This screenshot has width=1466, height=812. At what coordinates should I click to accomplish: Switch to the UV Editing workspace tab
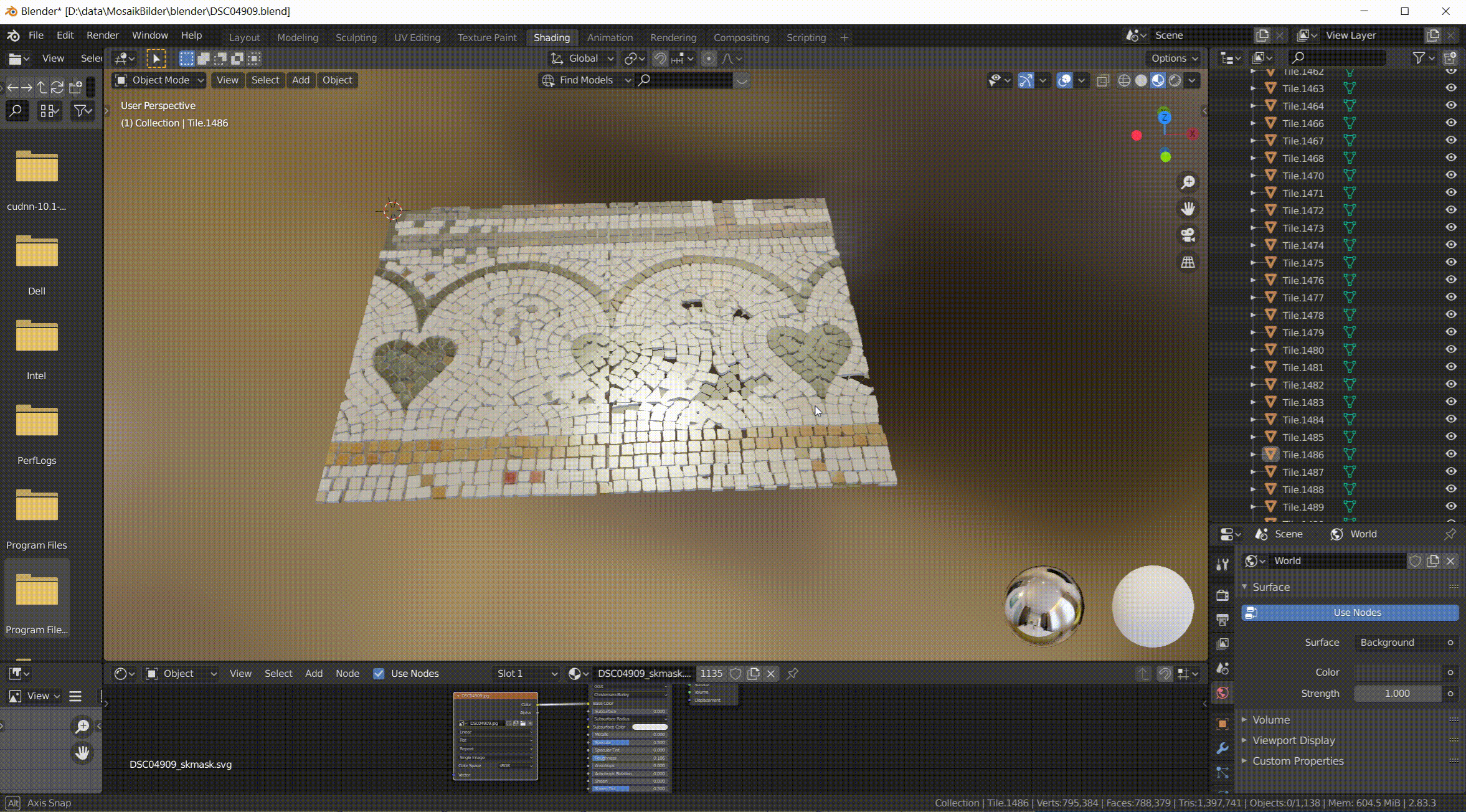(x=417, y=37)
